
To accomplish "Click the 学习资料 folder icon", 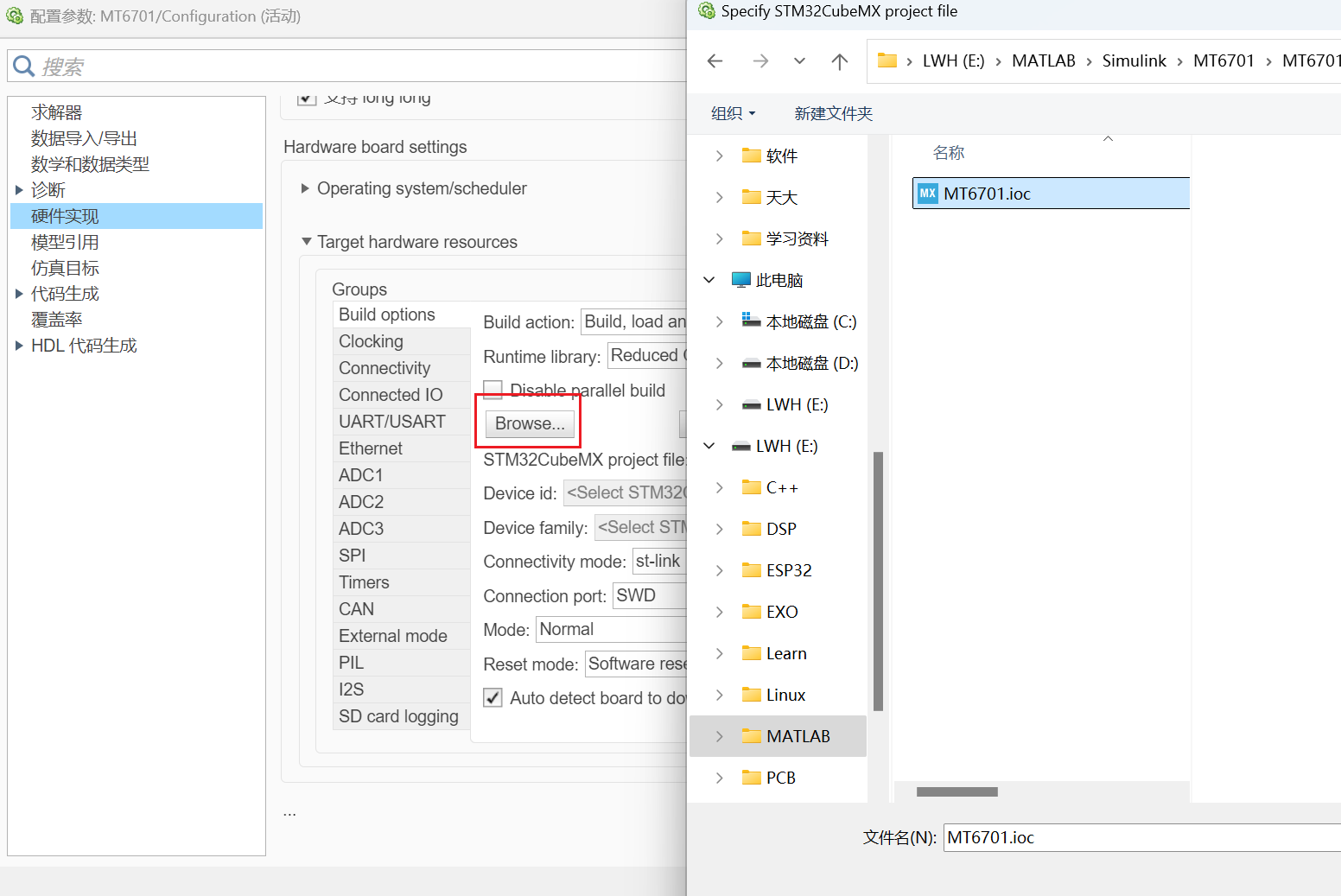I will (x=752, y=238).
